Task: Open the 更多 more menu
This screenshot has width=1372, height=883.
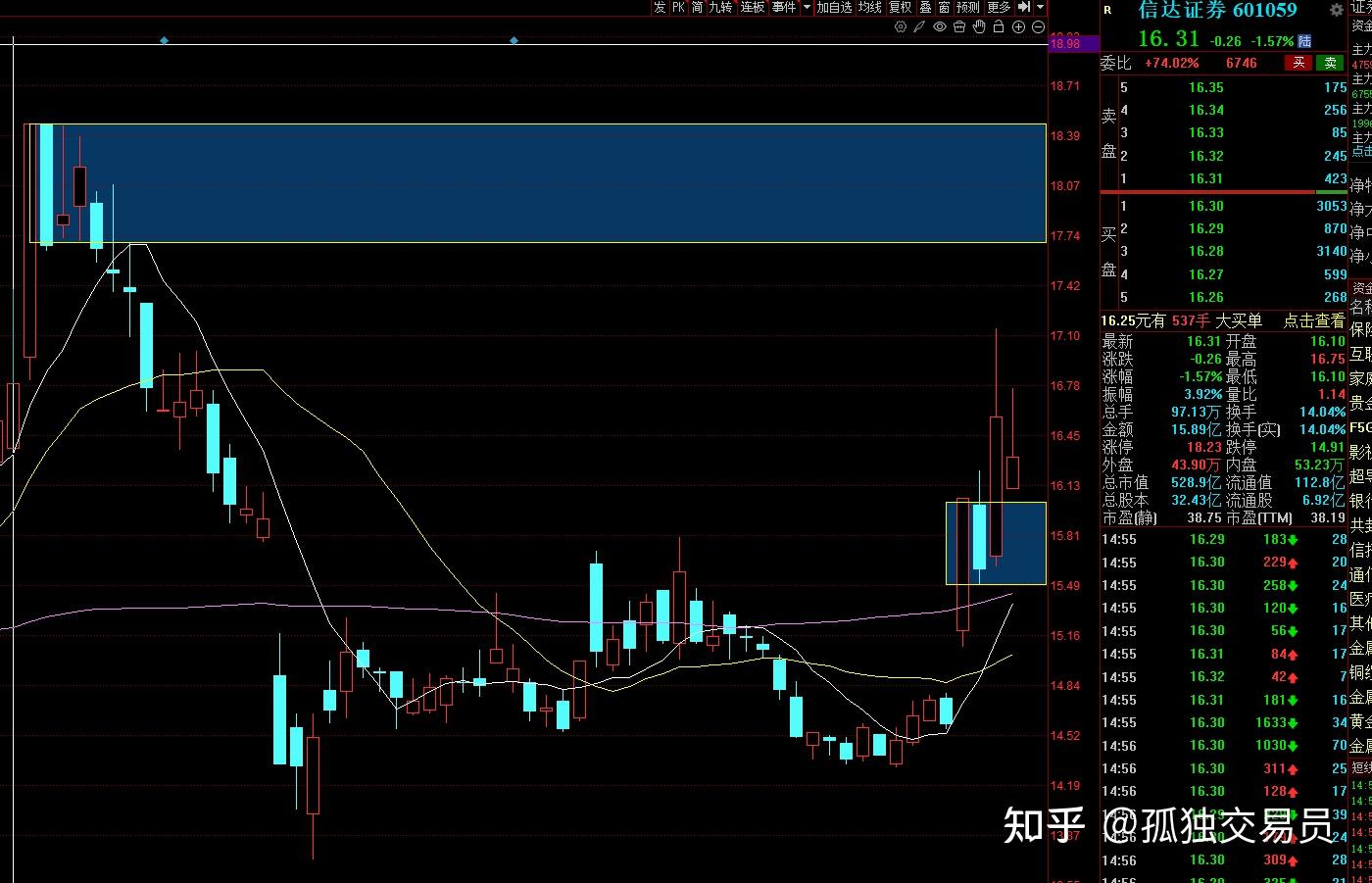Action: pos(999,7)
